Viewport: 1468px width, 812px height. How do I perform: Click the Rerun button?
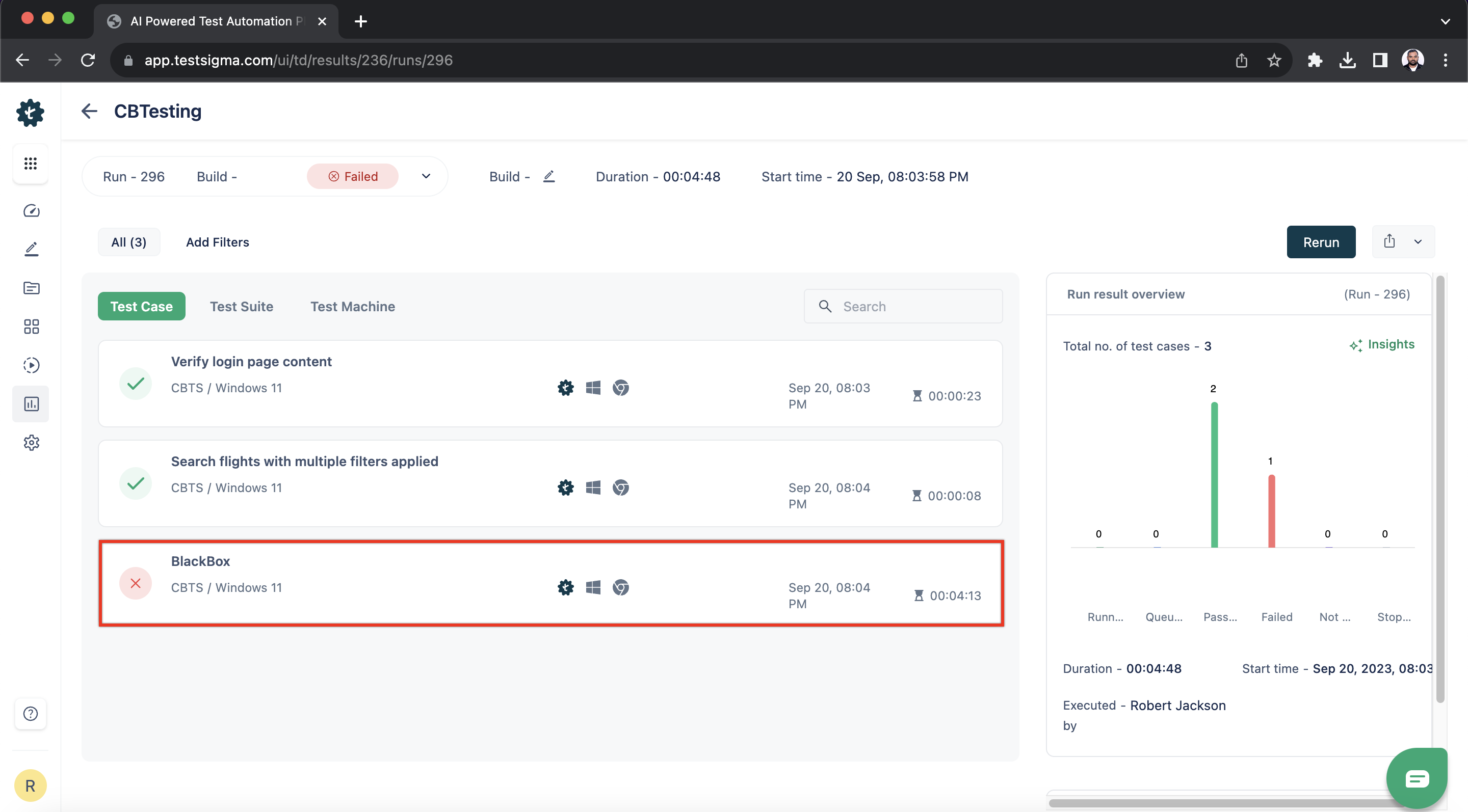[1321, 242]
